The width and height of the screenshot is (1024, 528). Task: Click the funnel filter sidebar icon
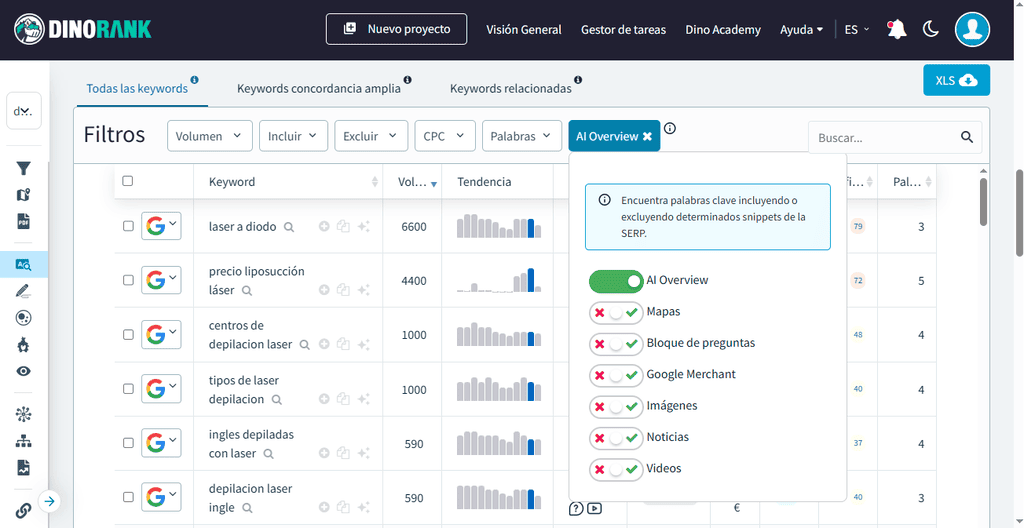(x=24, y=168)
